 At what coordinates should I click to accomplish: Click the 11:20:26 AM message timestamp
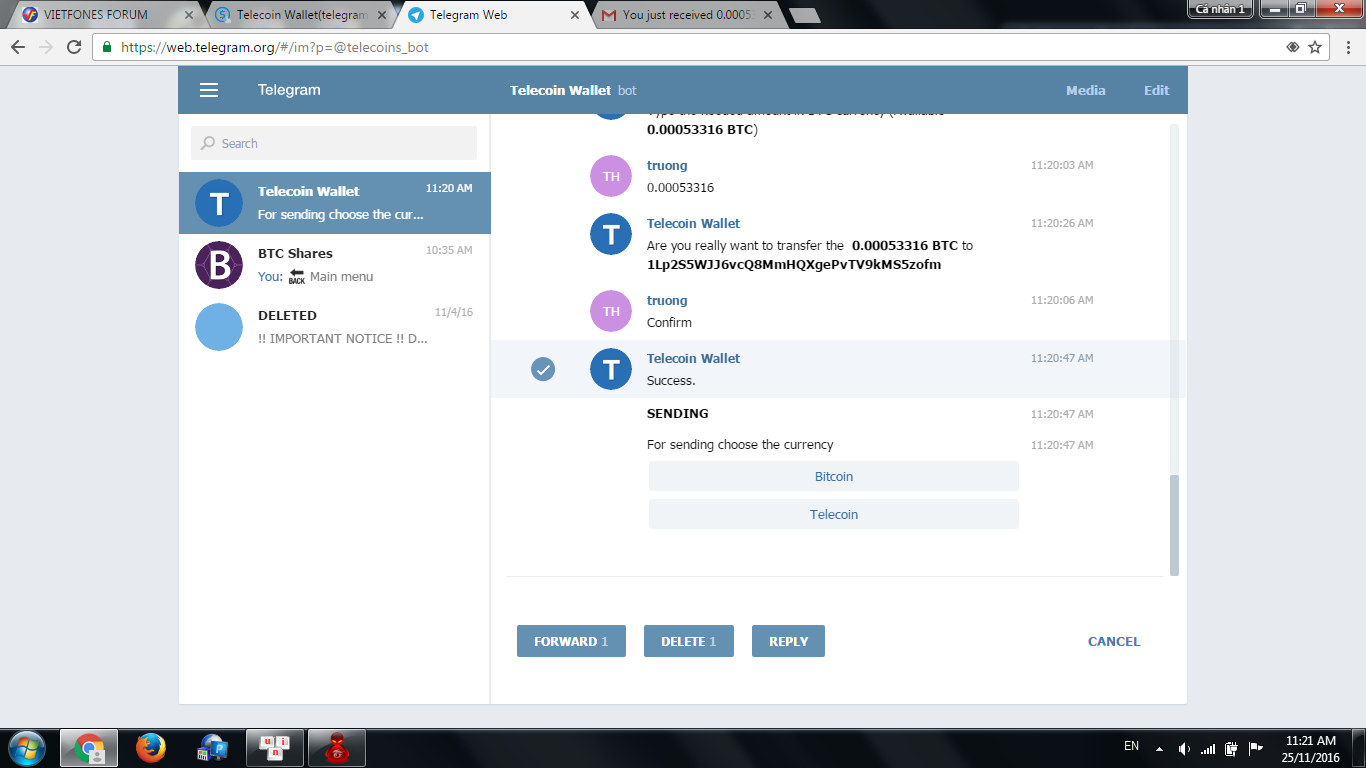coord(1062,223)
